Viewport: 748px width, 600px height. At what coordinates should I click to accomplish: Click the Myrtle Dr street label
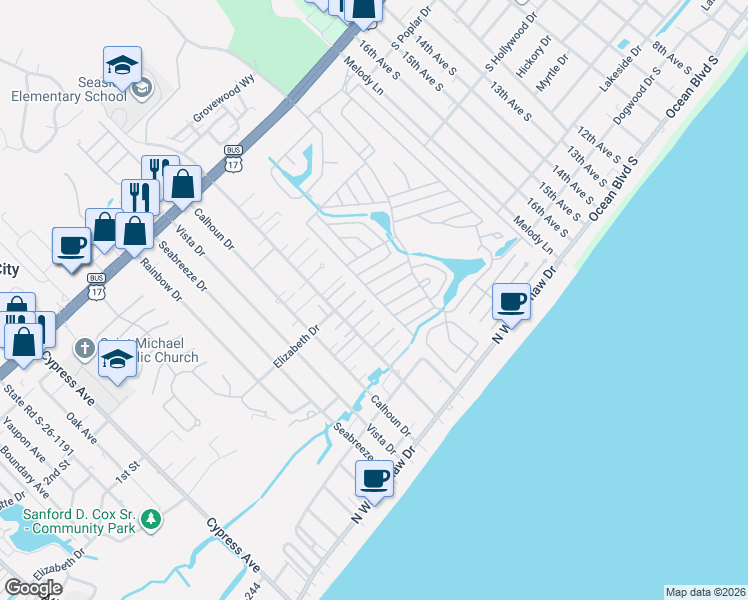[x=552, y=72]
